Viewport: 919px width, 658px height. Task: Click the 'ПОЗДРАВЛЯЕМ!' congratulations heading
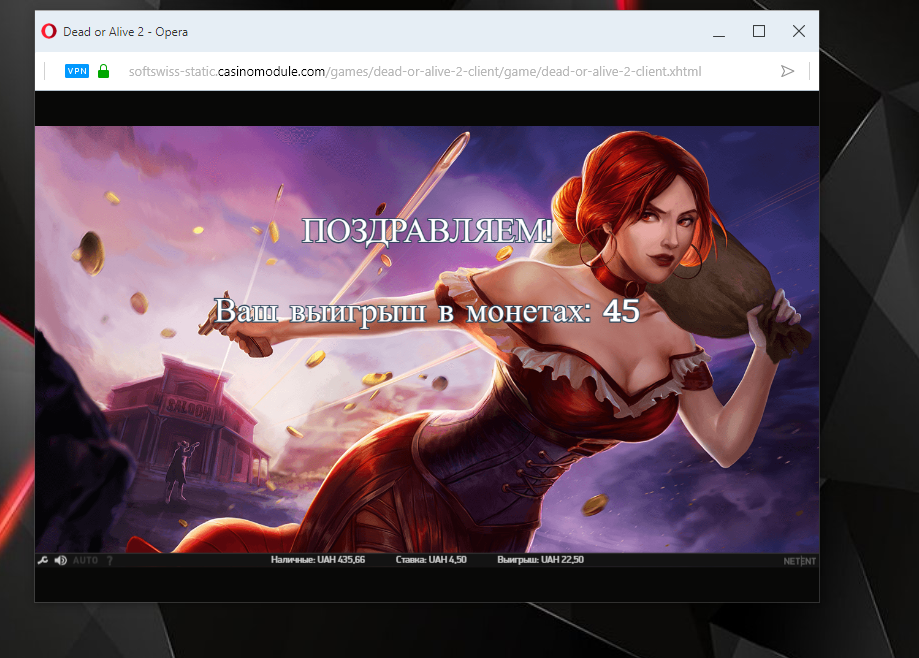427,230
